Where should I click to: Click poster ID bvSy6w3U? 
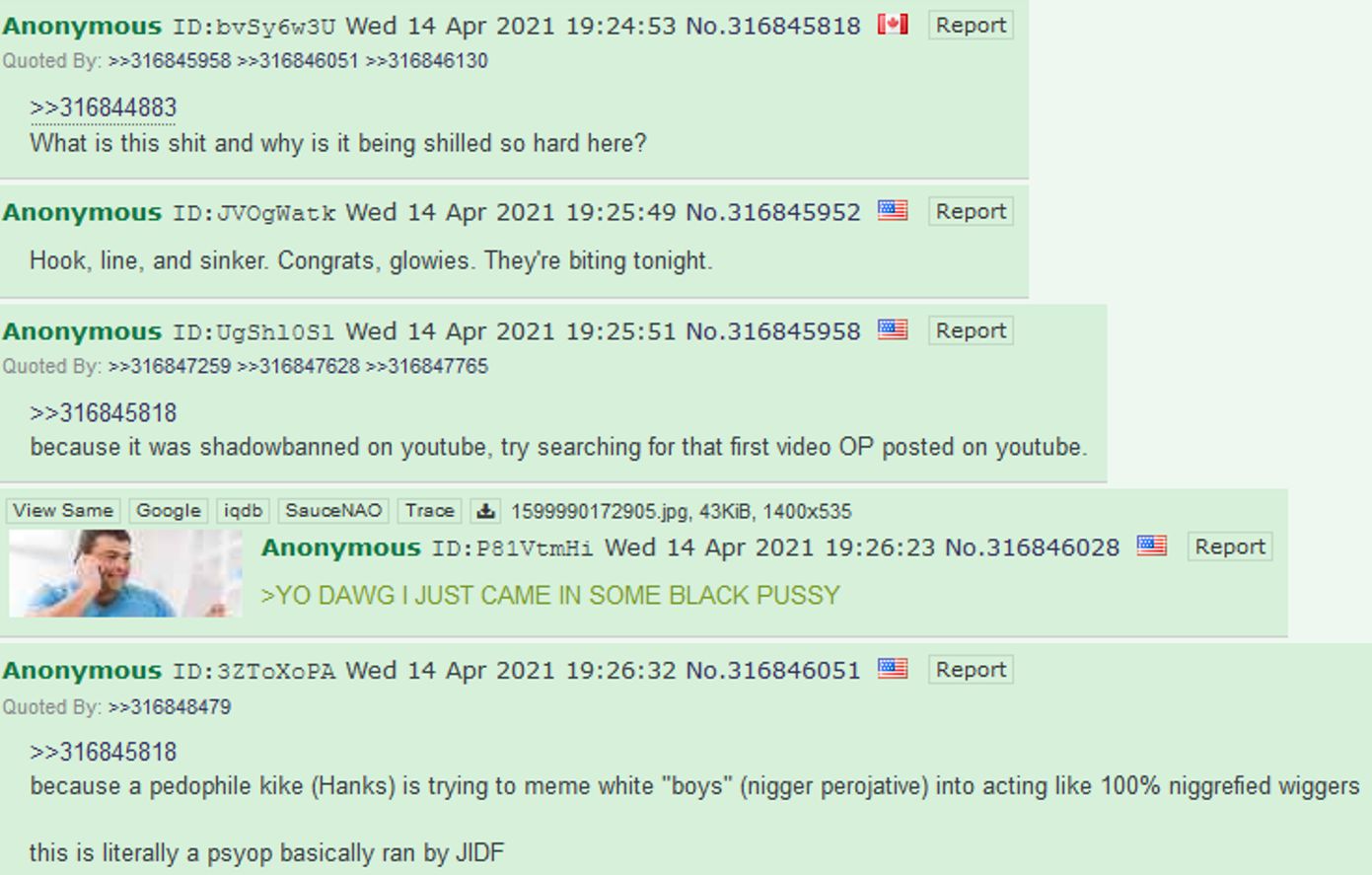253,27
